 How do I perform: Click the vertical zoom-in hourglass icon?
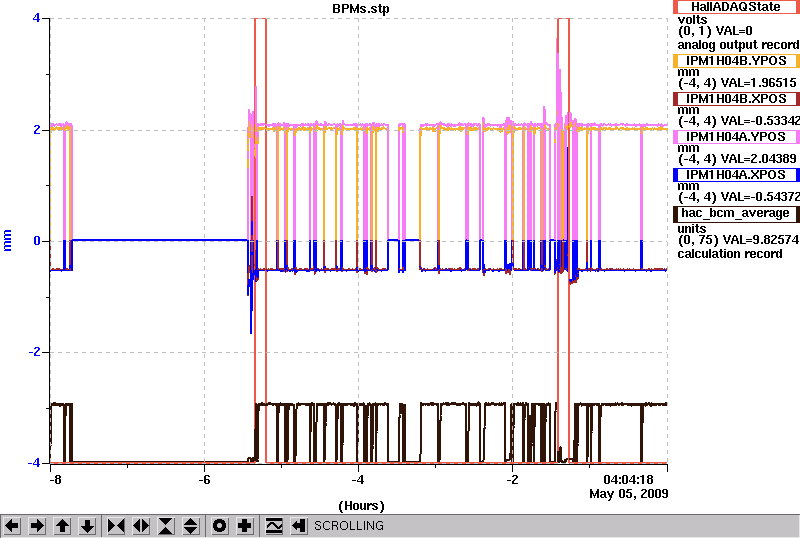(x=166, y=526)
